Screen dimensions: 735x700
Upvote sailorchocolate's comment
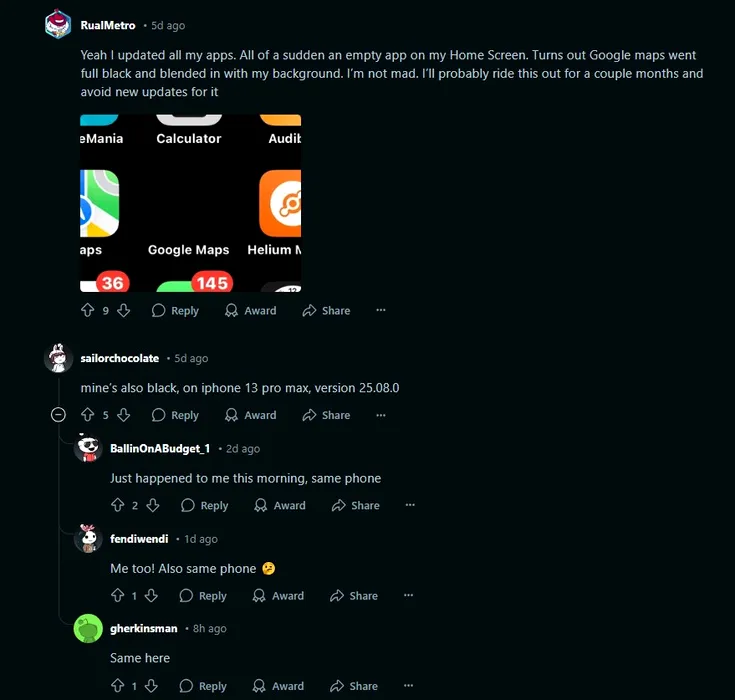88,415
